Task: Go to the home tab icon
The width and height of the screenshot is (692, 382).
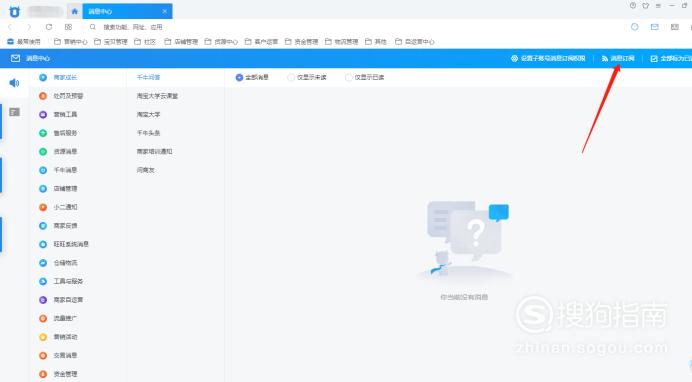Action: tap(75, 11)
